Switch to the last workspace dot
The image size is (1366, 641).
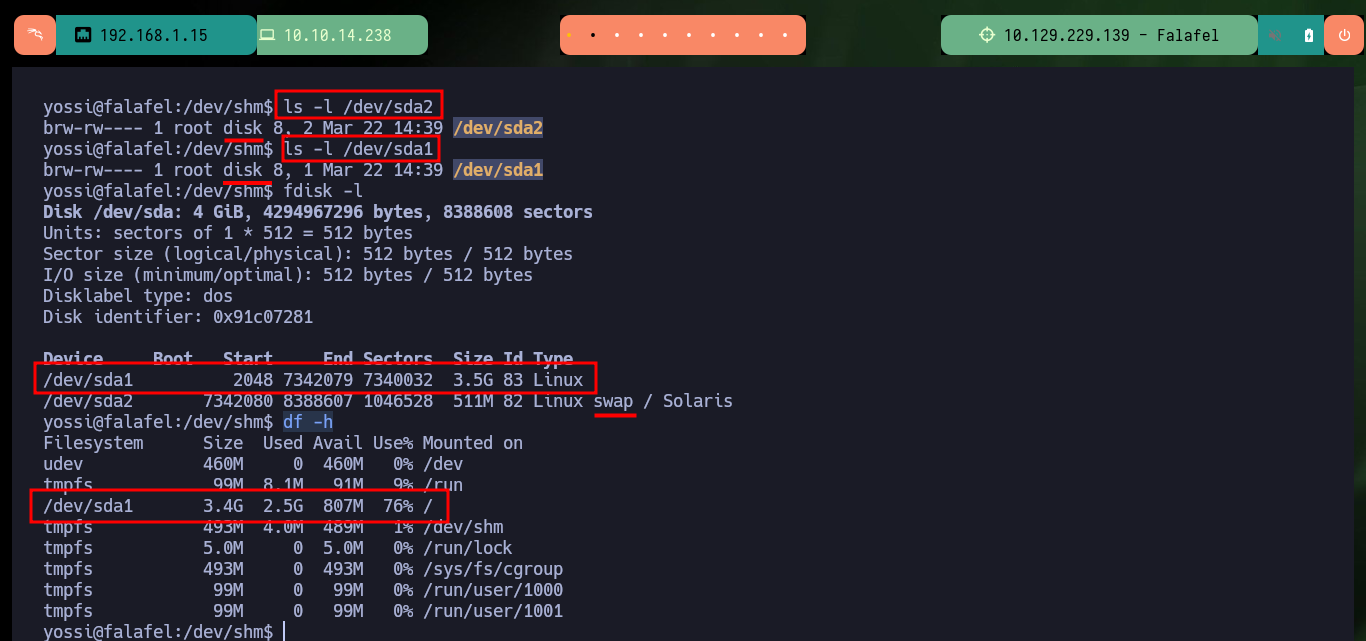click(787, 35)
